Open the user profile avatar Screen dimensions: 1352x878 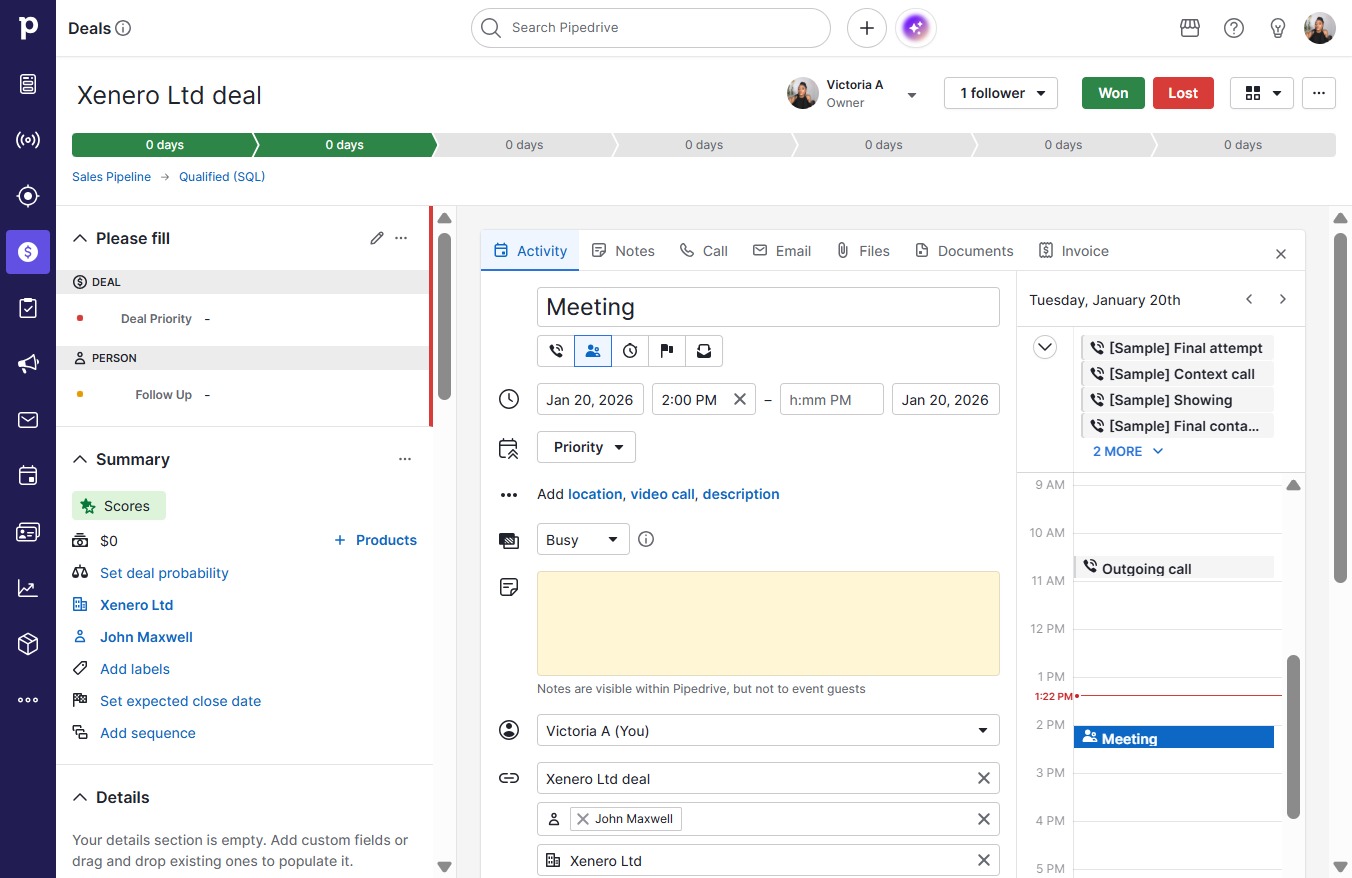(x=1320, y=28)
